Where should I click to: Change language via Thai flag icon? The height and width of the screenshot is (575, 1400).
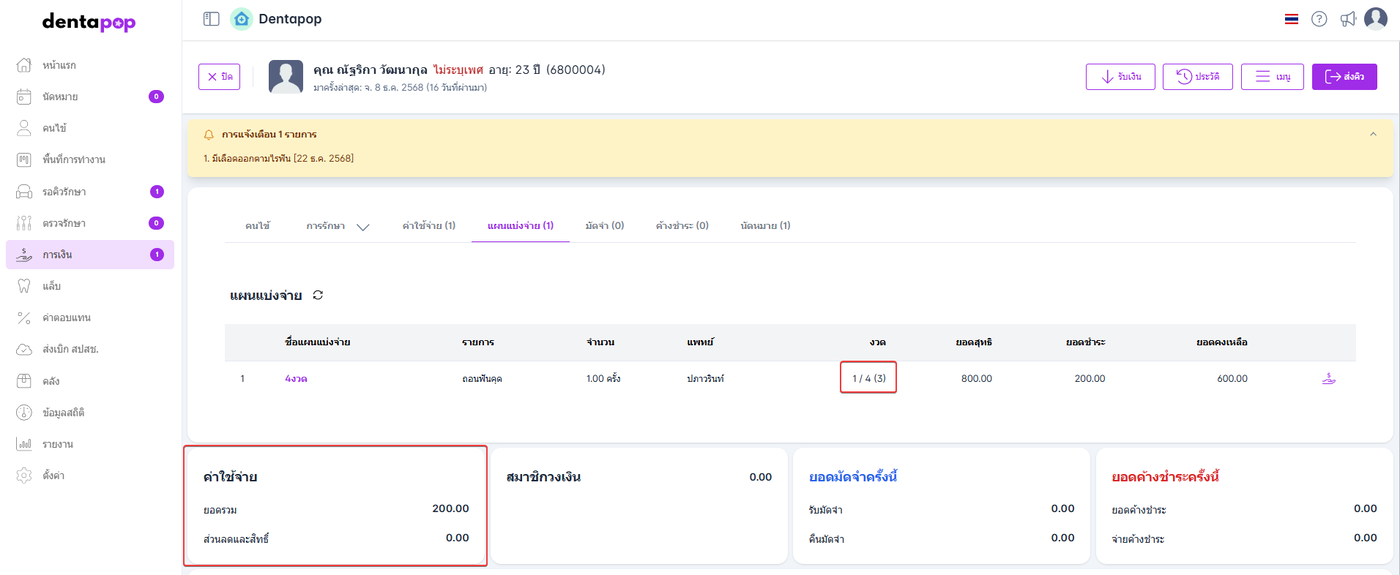click(x=1291, y=19)
